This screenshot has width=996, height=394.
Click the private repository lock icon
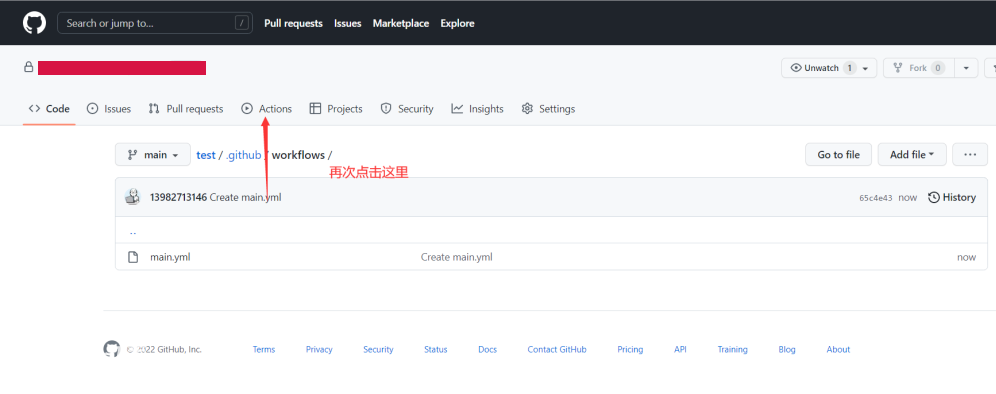click(x=28, y=67)
